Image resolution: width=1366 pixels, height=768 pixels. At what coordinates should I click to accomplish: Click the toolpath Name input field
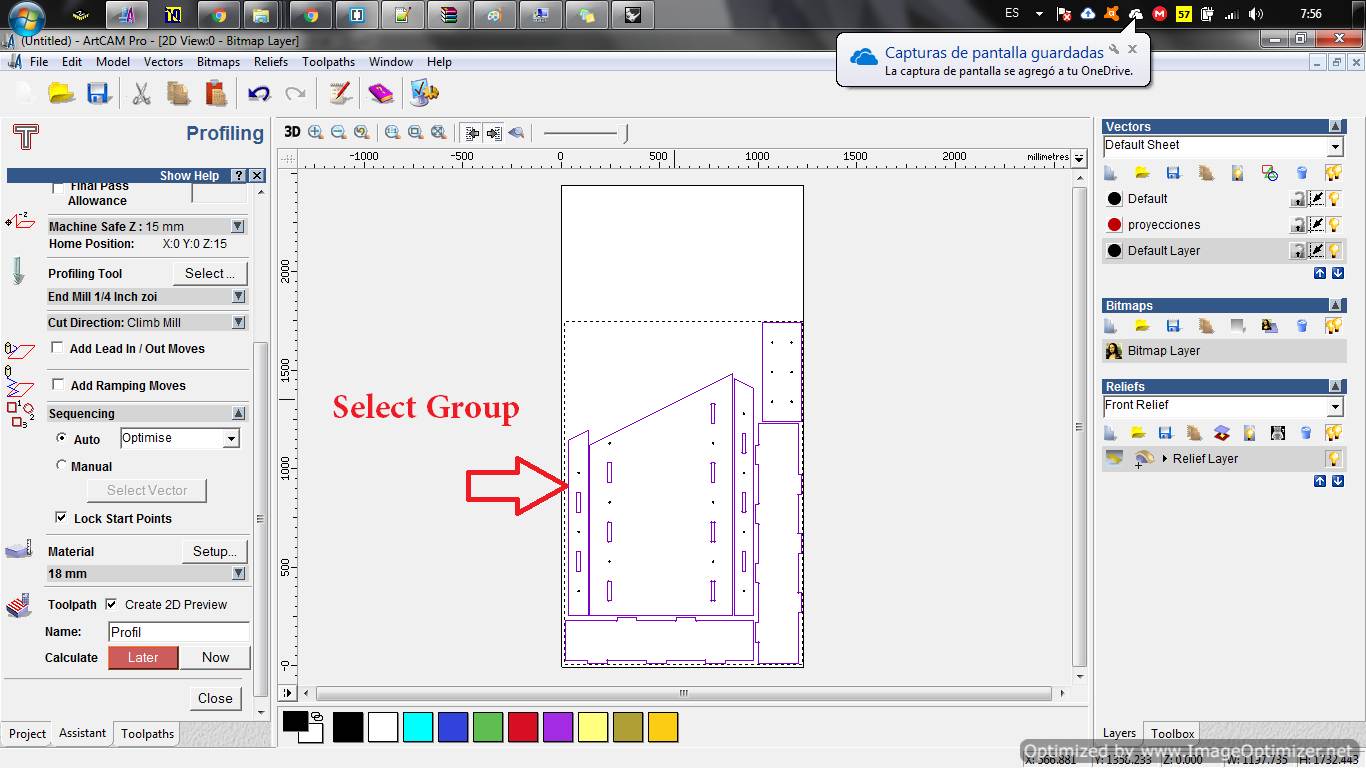click(x=178, y=632)
